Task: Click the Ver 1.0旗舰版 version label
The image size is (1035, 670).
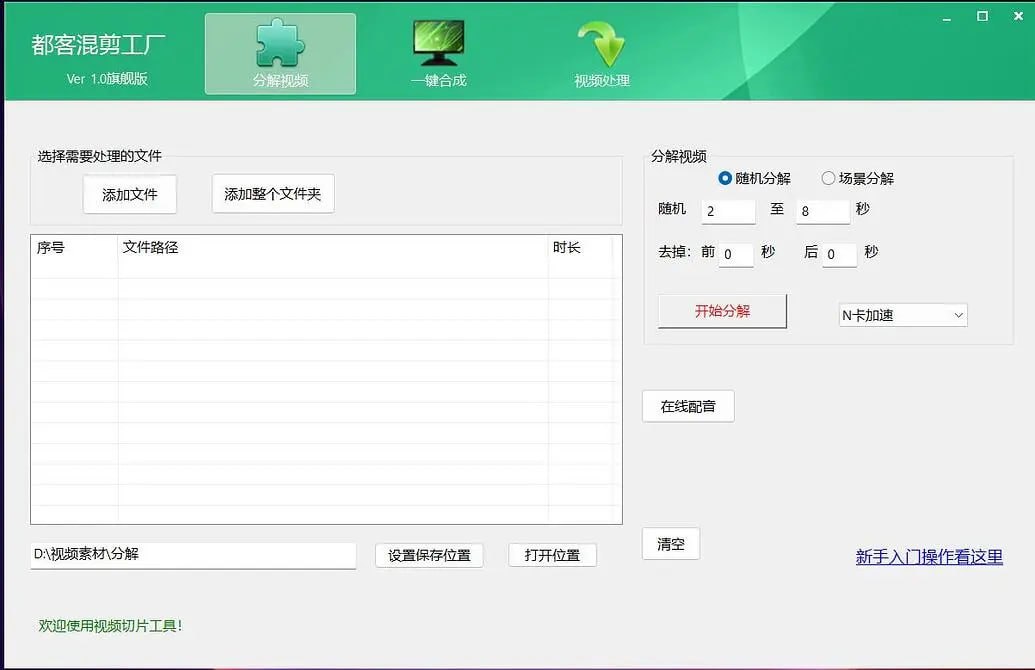Action: click(x=107, y=79)
